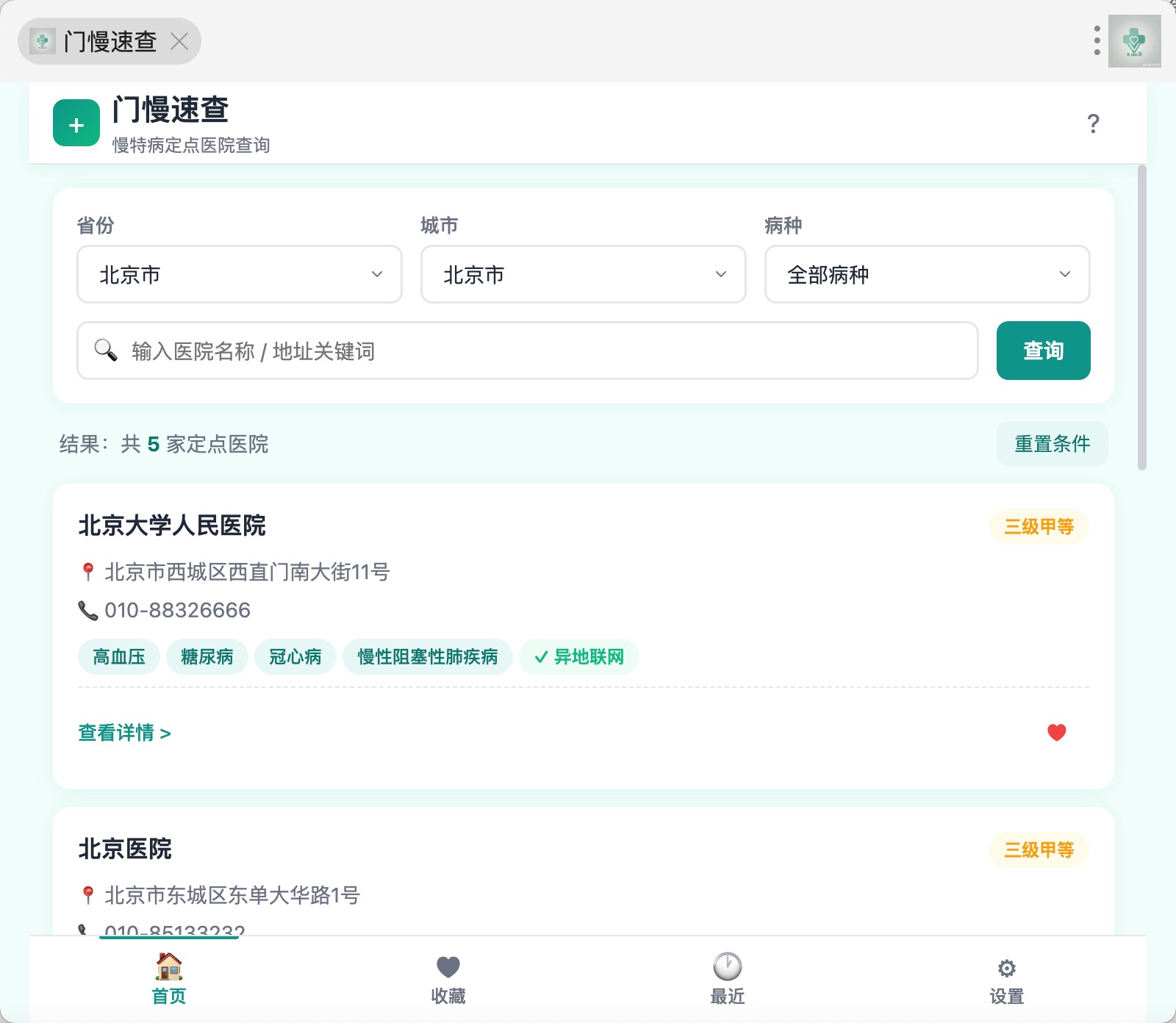This screenshot has height=1023, width=1176.
Task: Click the phone icon beside 010-88326666
Action: click(88, 610)
